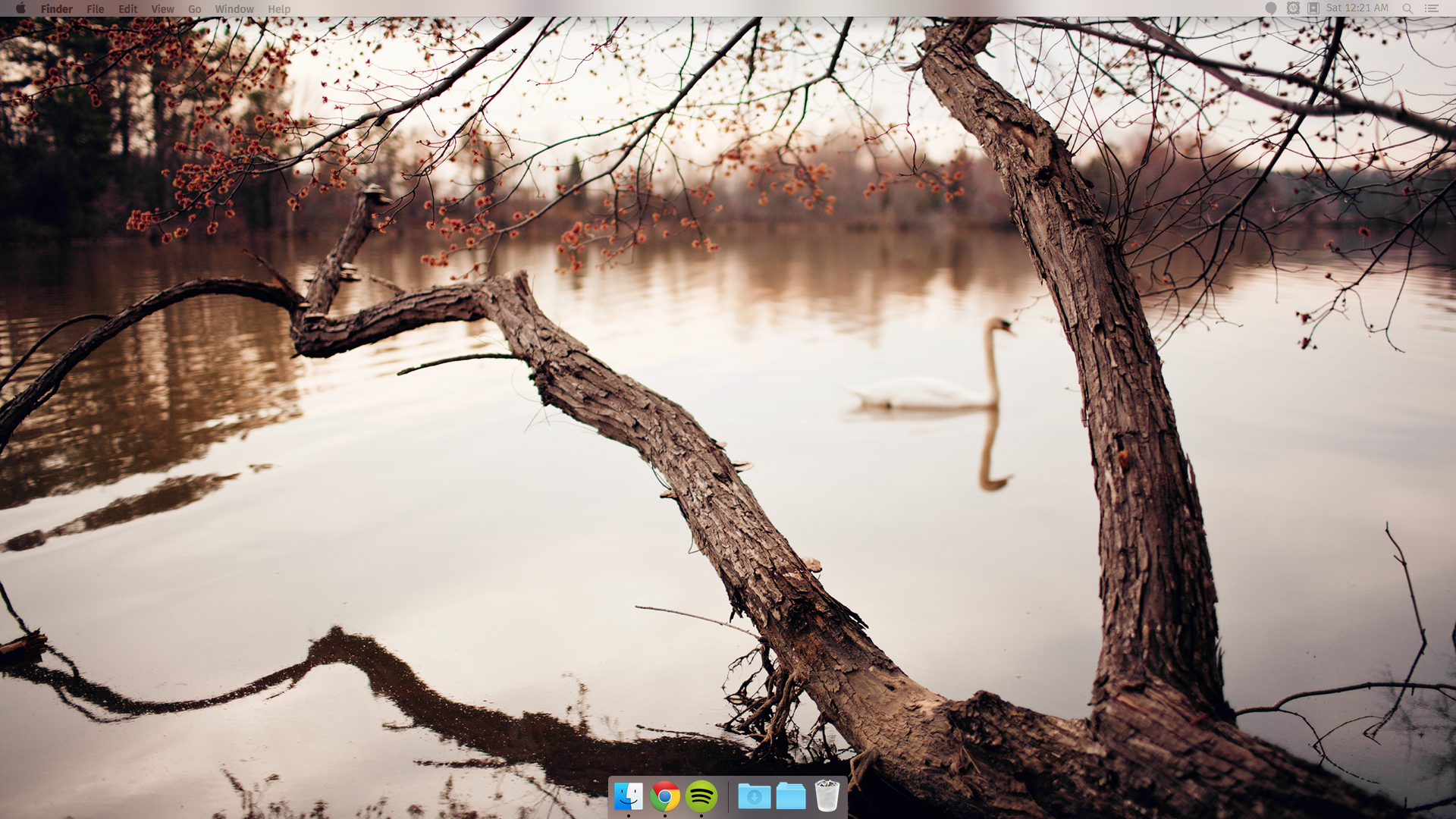Viewport: 1456px width, 819px height.
Task: Open the Downloads folder stack
Action: pyautogui.click(x=754, y=796)
